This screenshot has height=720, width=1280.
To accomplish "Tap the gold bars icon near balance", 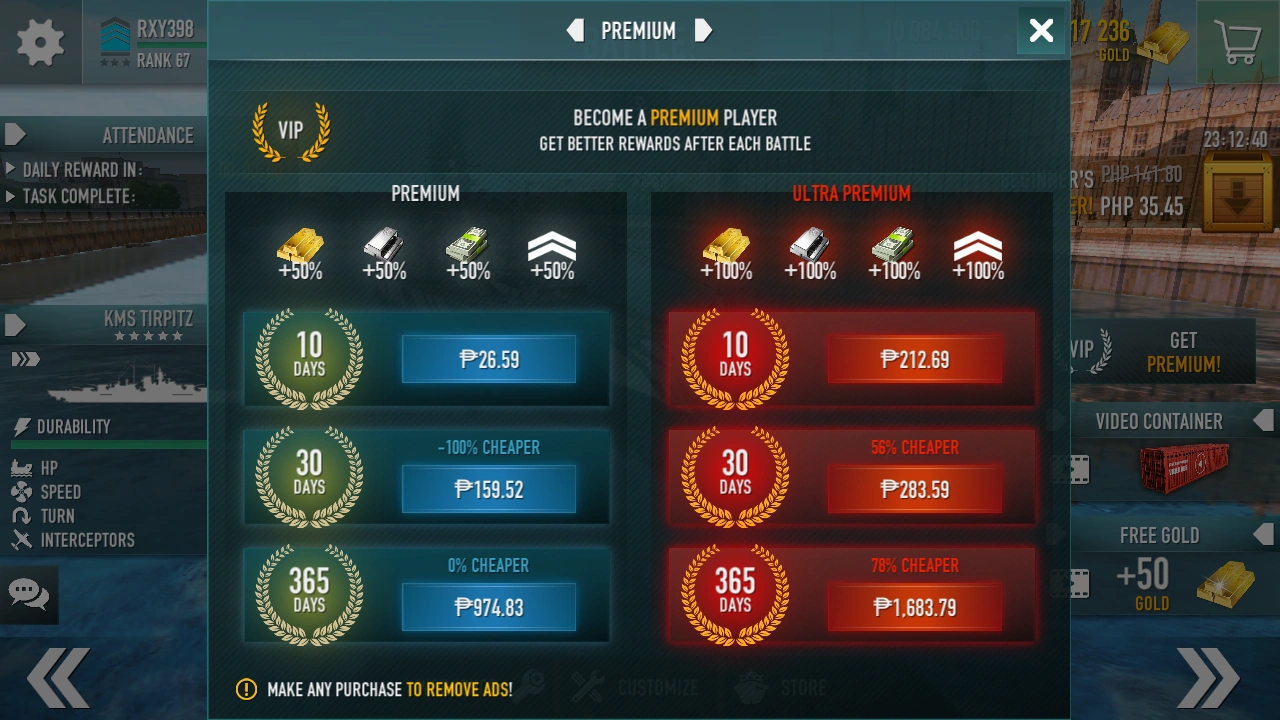I will point(1163,43).
